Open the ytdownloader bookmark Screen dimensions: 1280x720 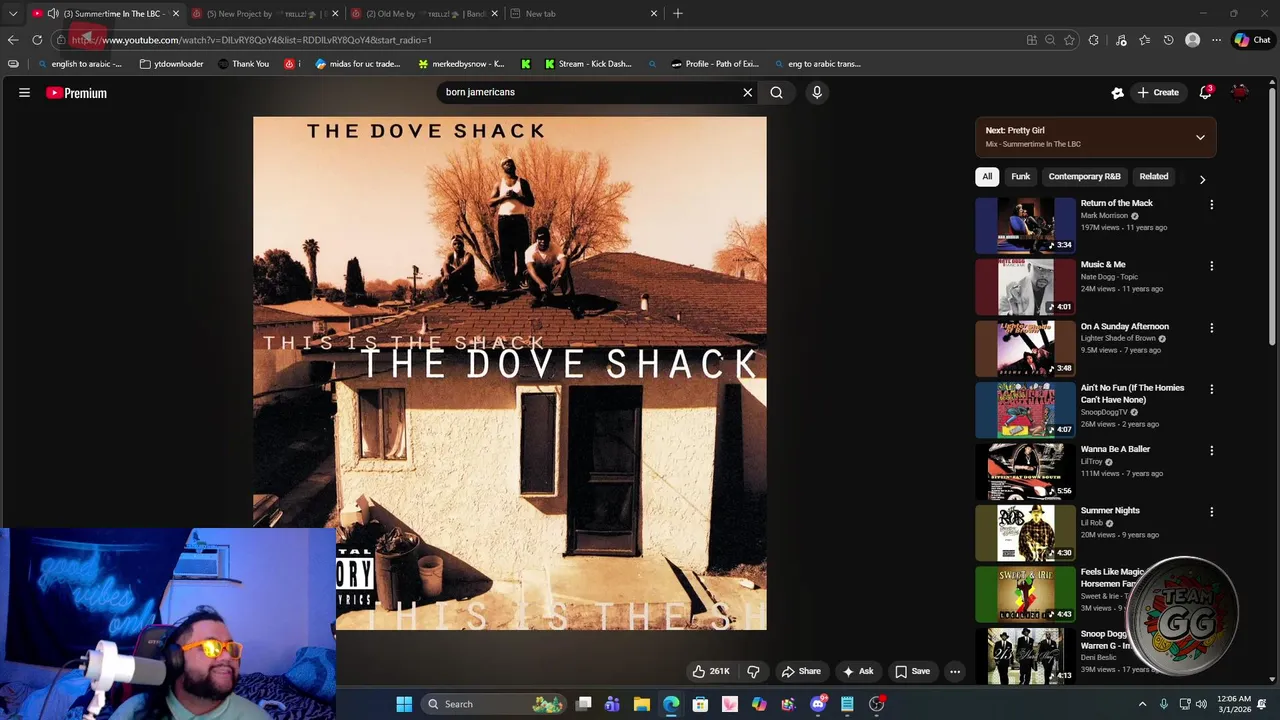click(x=171, y=64)
